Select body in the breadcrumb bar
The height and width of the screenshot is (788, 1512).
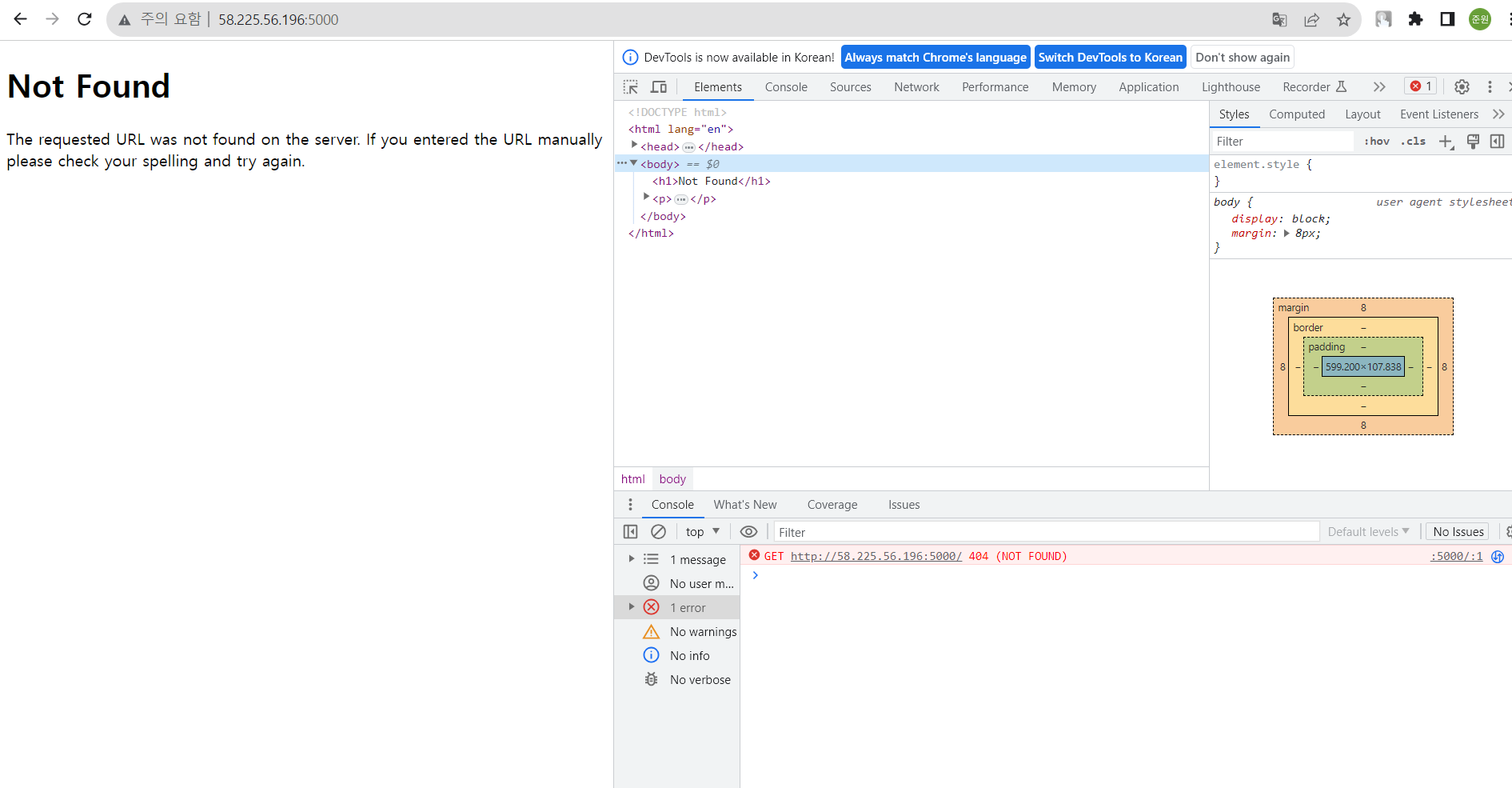(x=672, y=479)
